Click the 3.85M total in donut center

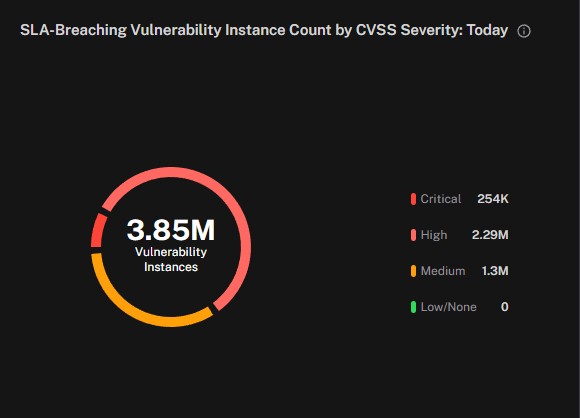(x=171, y=230)
